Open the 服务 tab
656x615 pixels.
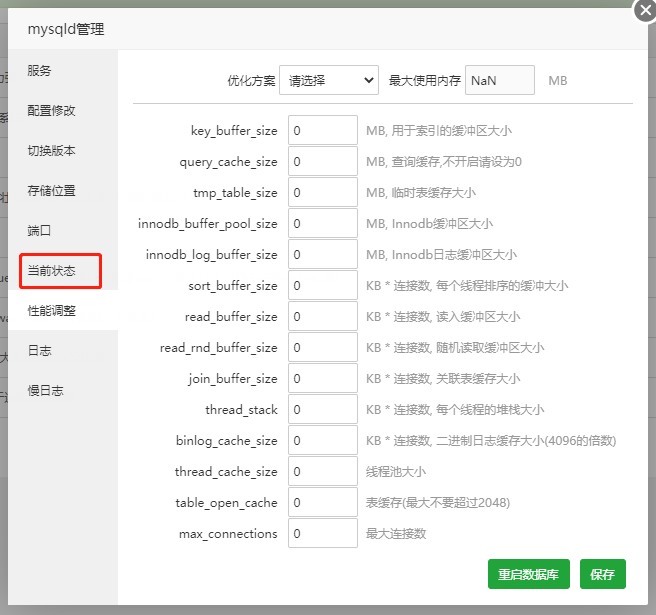point(63,71)
